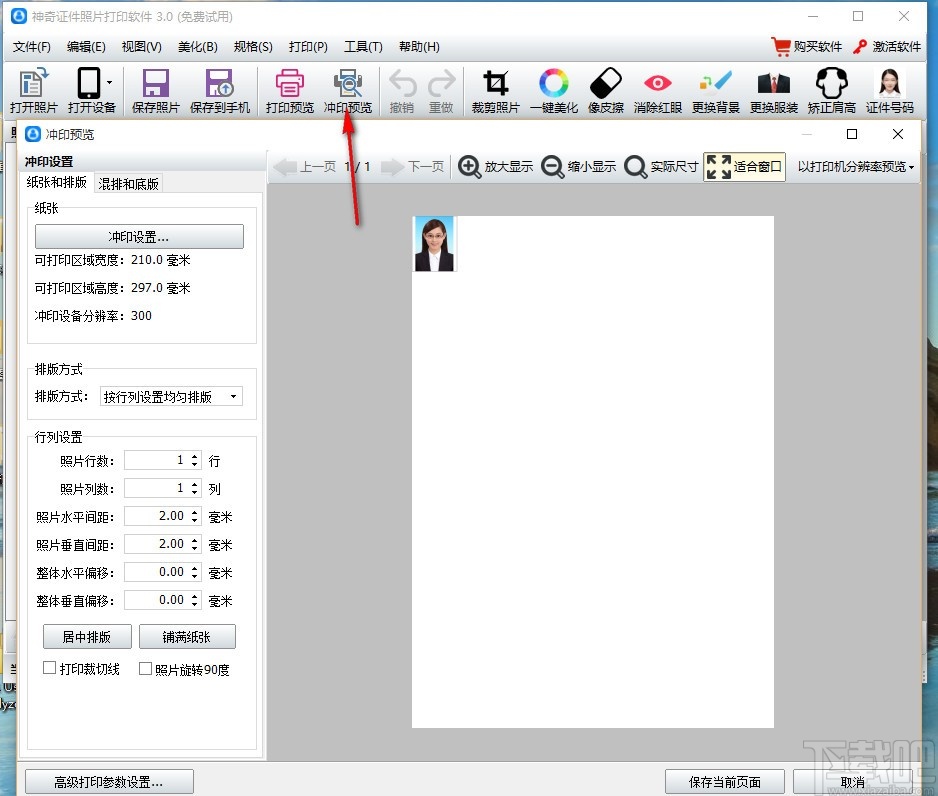
Task: Enable the 打印裁切线 checkbox
Action: tap(50, 668)
